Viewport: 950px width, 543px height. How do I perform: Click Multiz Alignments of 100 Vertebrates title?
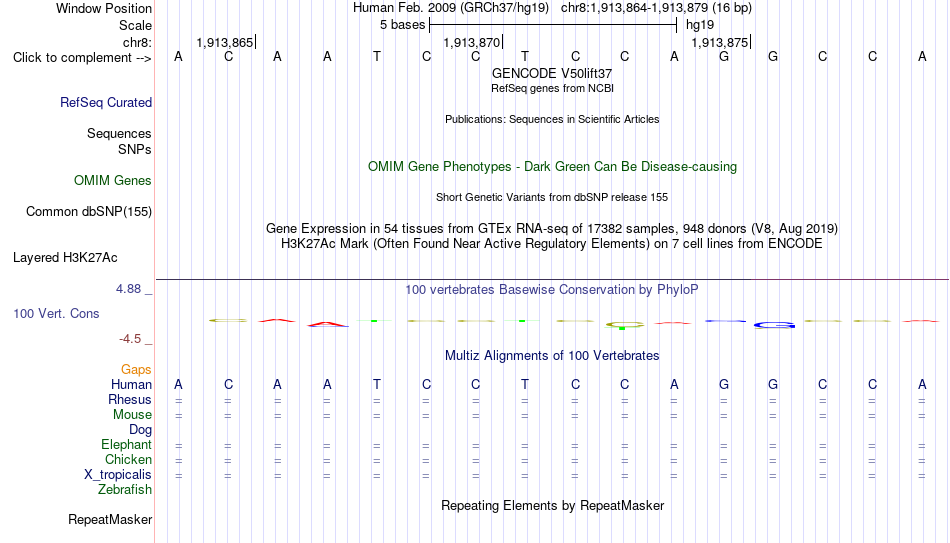click(x=552, y=356)
